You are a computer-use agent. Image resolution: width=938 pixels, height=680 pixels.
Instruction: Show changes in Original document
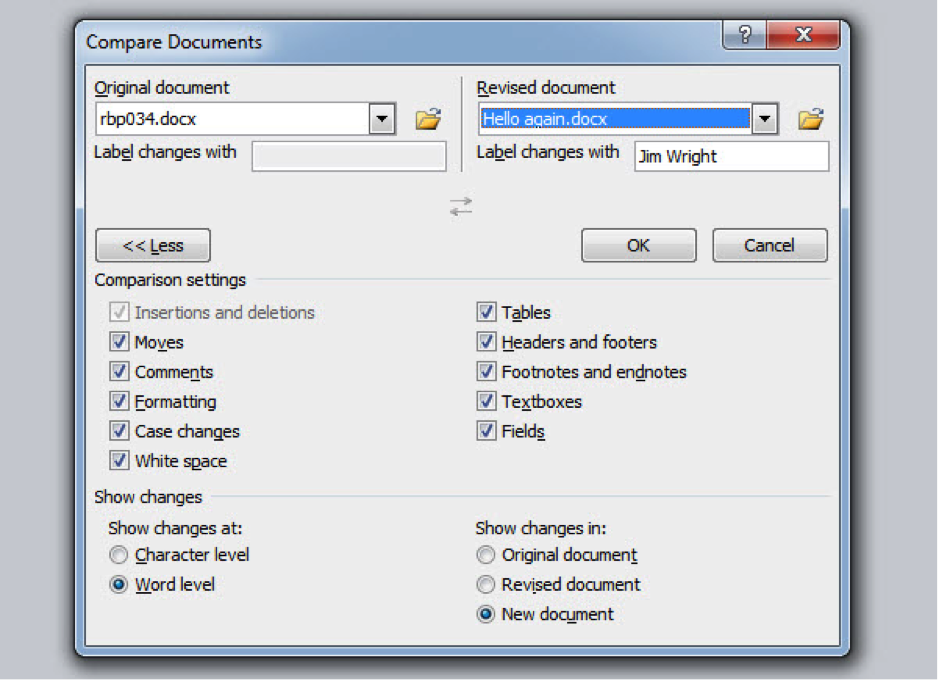click(x=486, y=555)
